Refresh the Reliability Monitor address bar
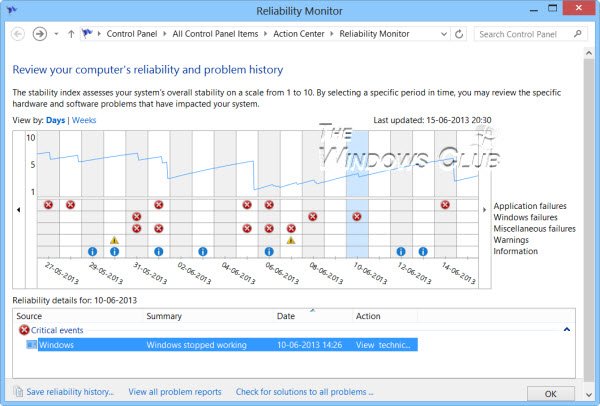 459,34
